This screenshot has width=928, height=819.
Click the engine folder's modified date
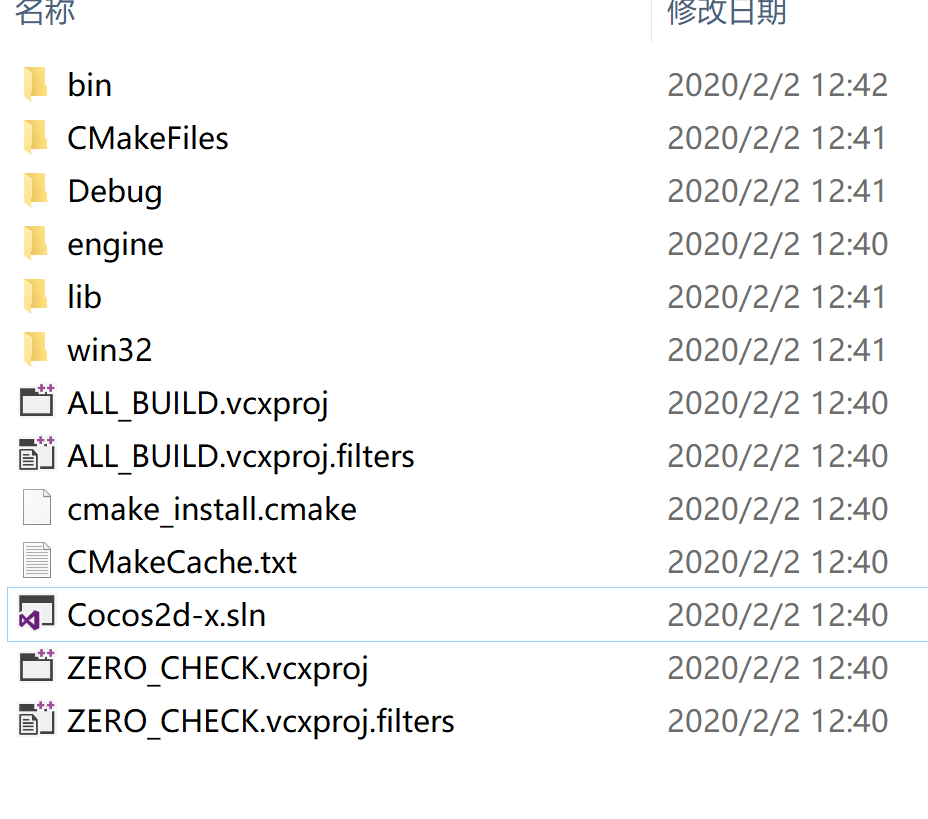pyautogui.click(x=778, y=244)
